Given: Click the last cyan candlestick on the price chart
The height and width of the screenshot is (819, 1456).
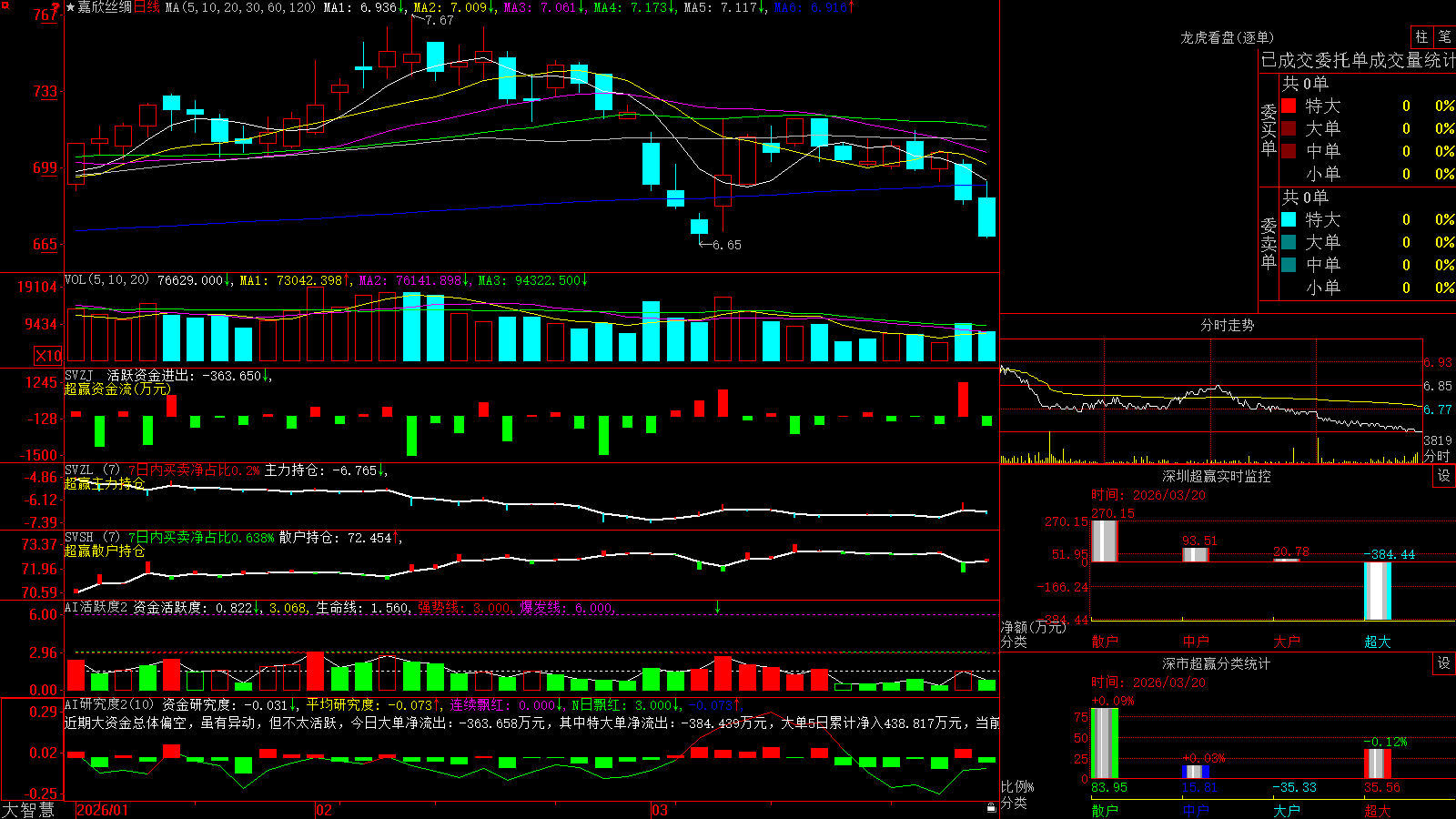Looking at the screenshot, I should [x=986, y=217].
